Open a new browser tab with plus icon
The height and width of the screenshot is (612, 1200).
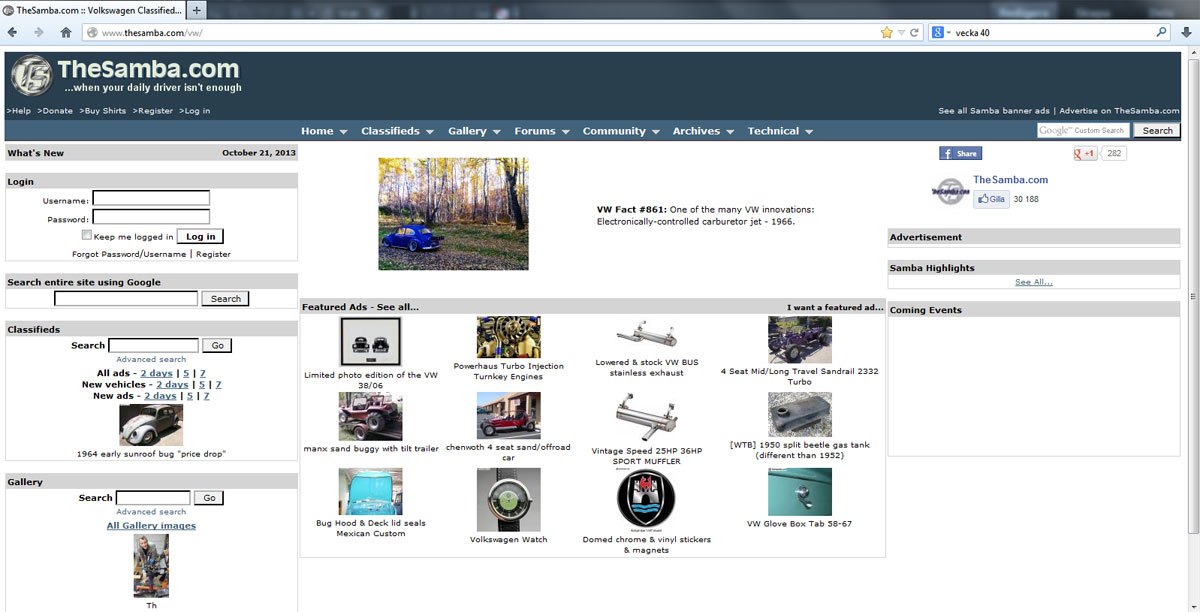click(x=196, y=10)
